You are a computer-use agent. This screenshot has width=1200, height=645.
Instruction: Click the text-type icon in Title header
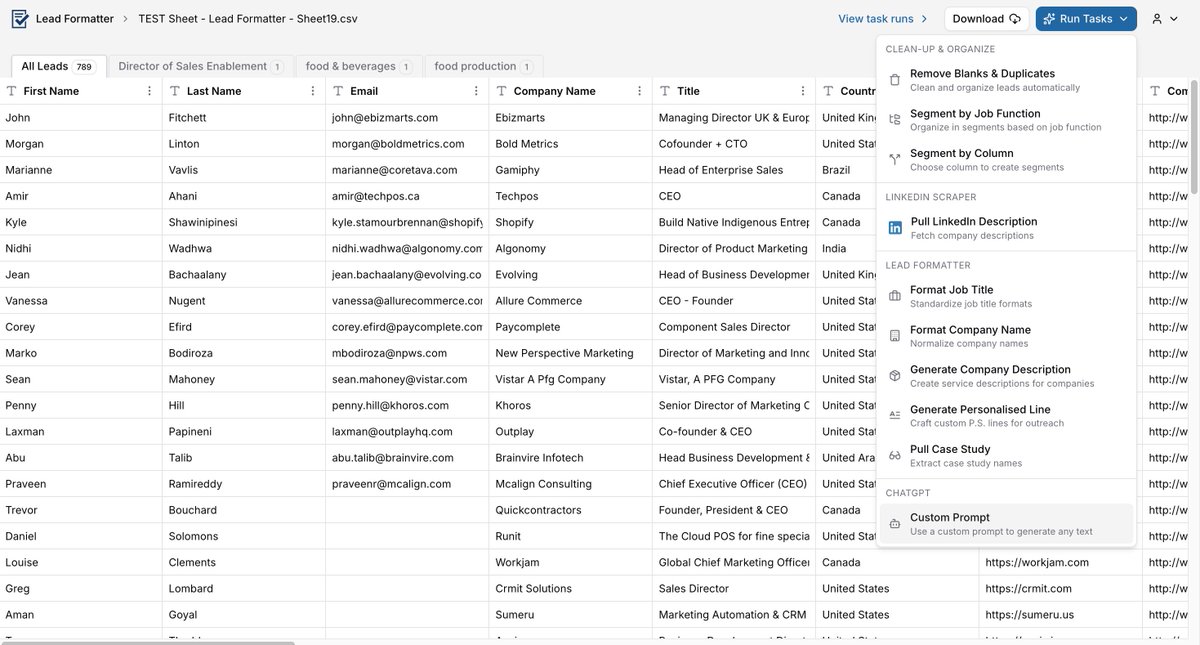(x=665, y=91)
